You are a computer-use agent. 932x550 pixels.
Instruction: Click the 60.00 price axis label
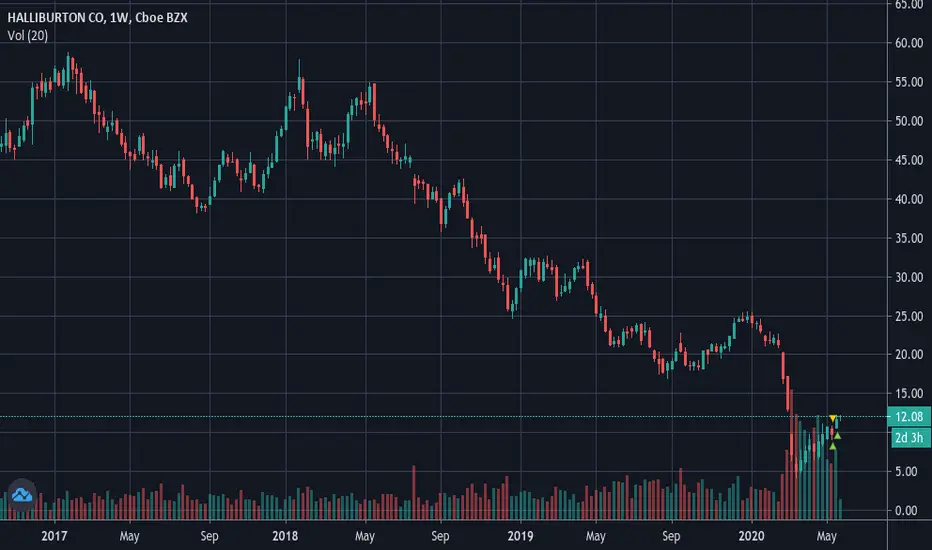point(909,43)
